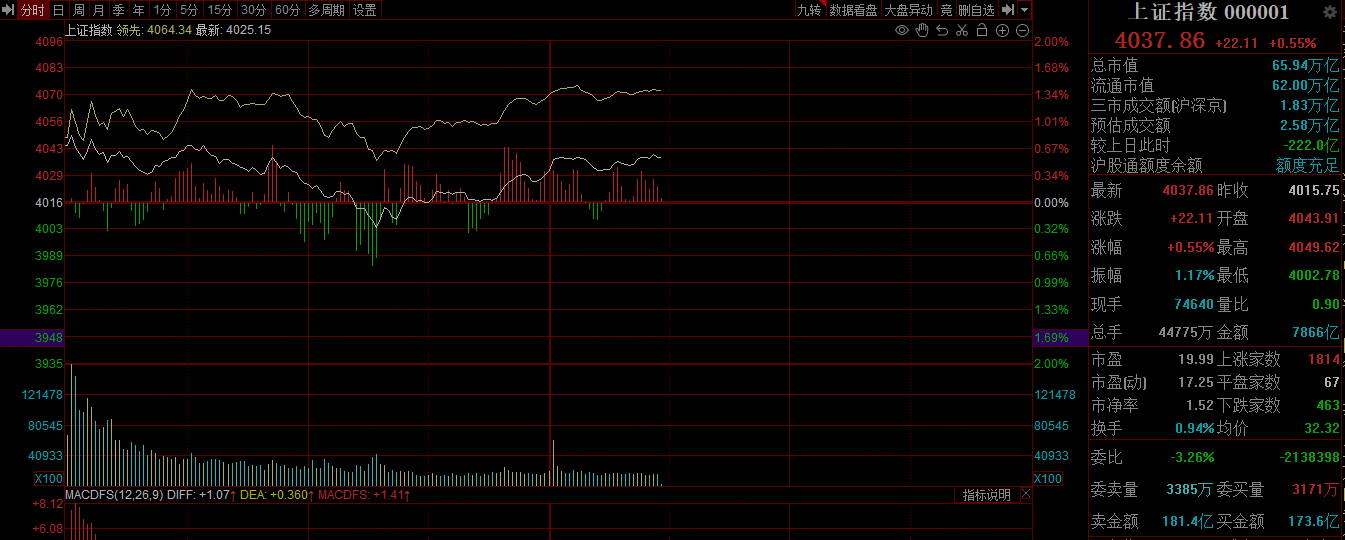1345x540 pixels.
Task: Zoom out with the minus circle icon
Action: (1022, 30)
